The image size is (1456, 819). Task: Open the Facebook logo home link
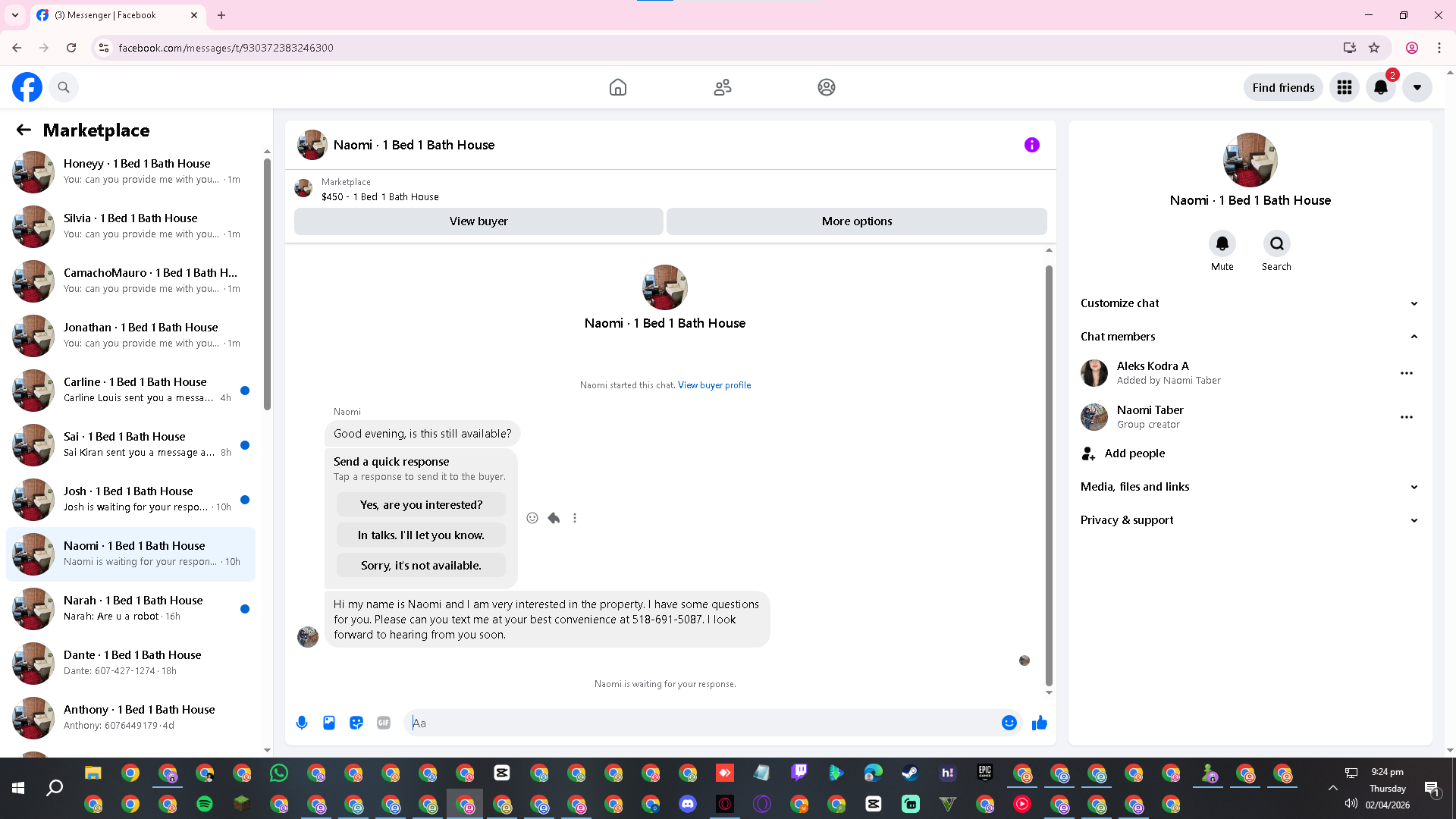[x=27, y=87]
